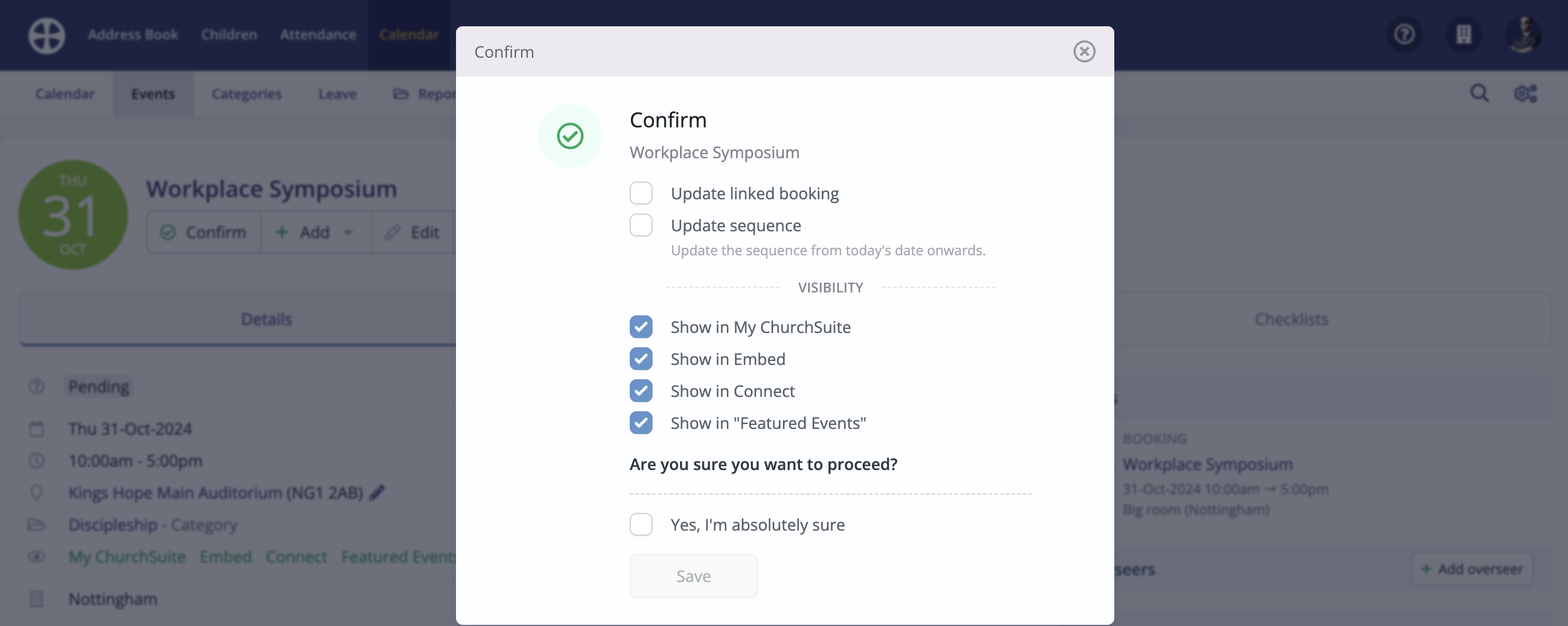Open the Calendar module in top bar

409,35
